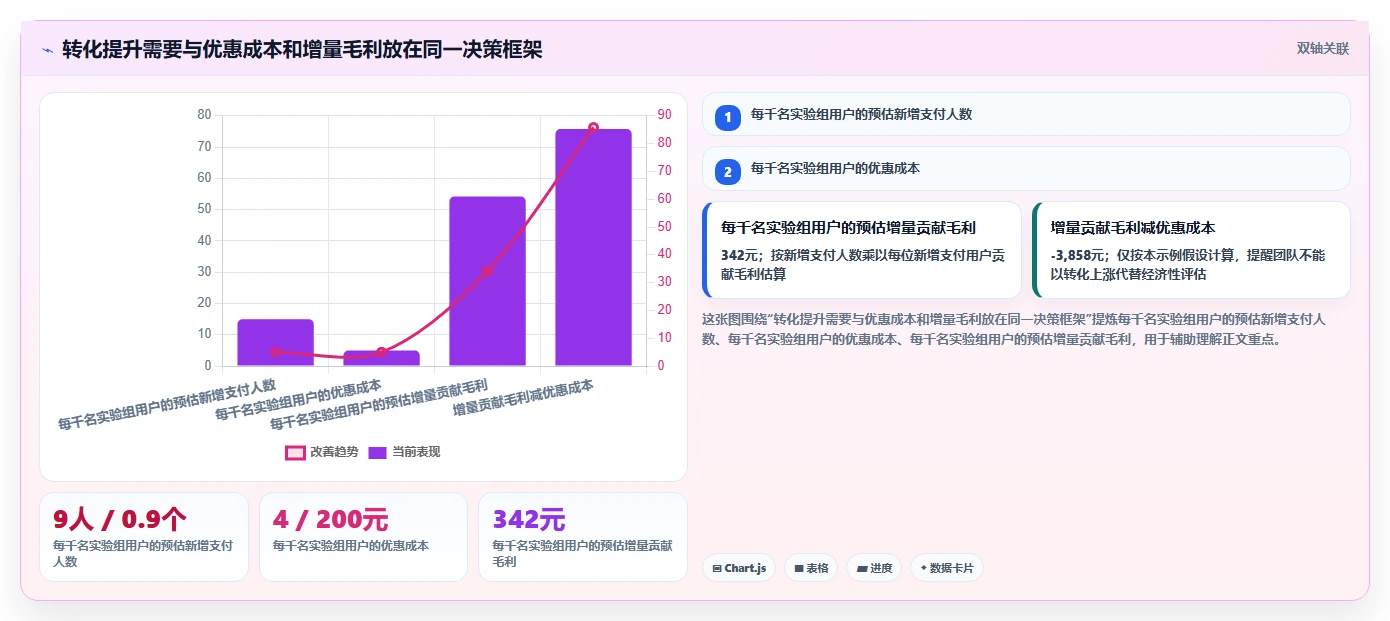Click the 342元 description in detail card
Image resolution: width=1390 pixels, height=621 pixels.
pyautogui.click(x=863, y=264)
